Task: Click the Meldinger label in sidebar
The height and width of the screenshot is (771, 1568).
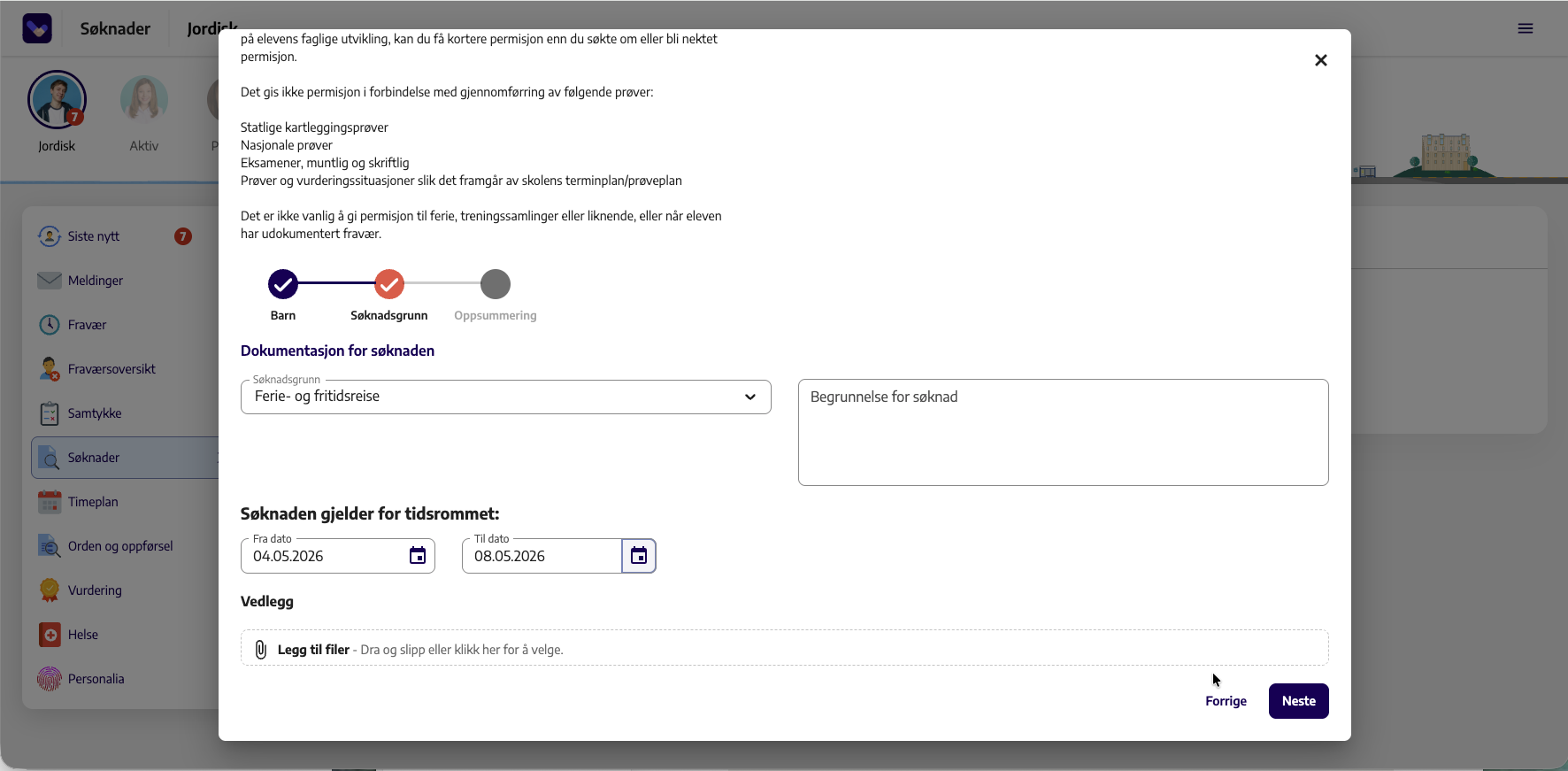Action: point(96,281)
